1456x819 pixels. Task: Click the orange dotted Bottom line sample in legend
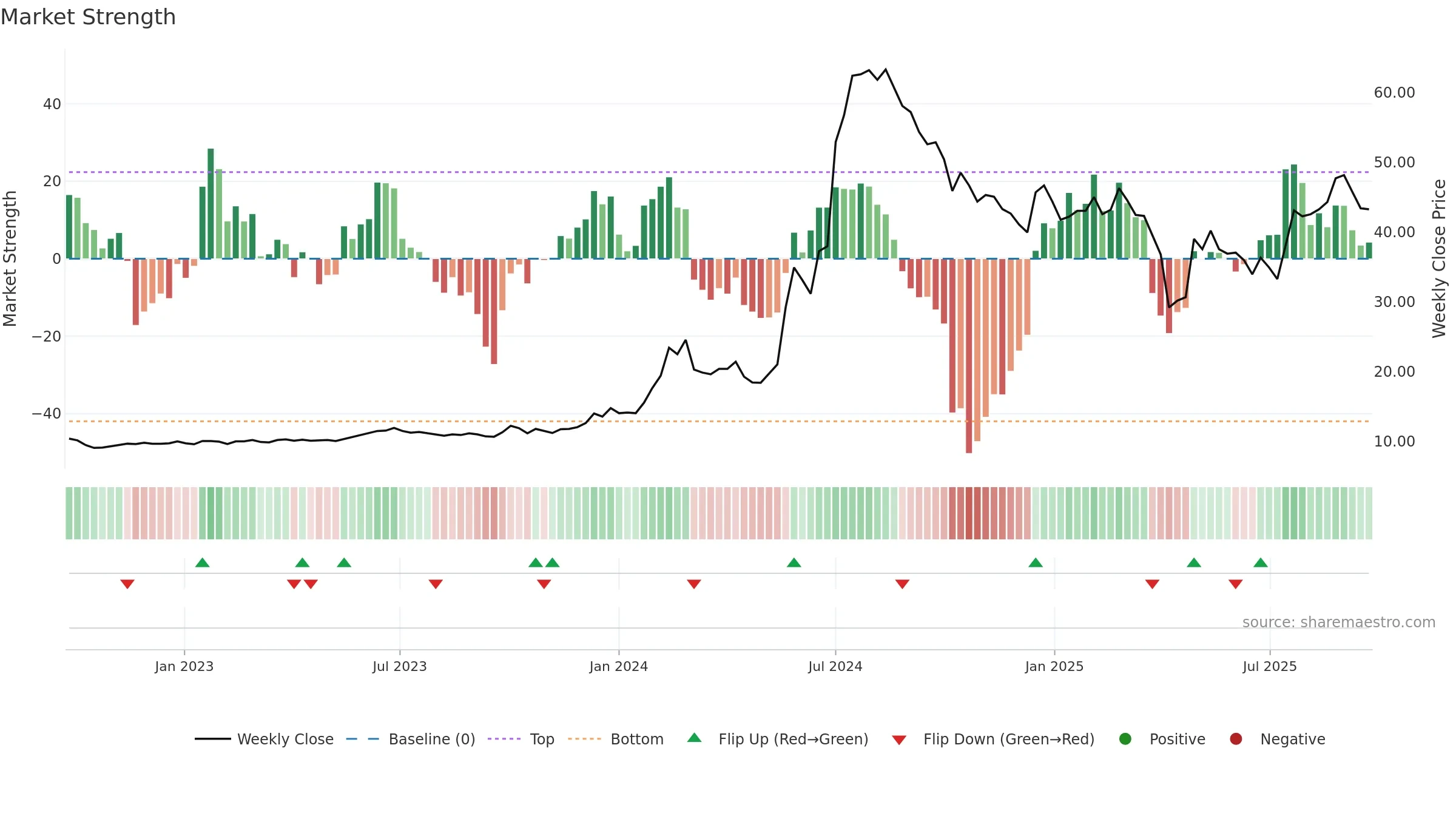pyautogui.click(x=584, y=739)
